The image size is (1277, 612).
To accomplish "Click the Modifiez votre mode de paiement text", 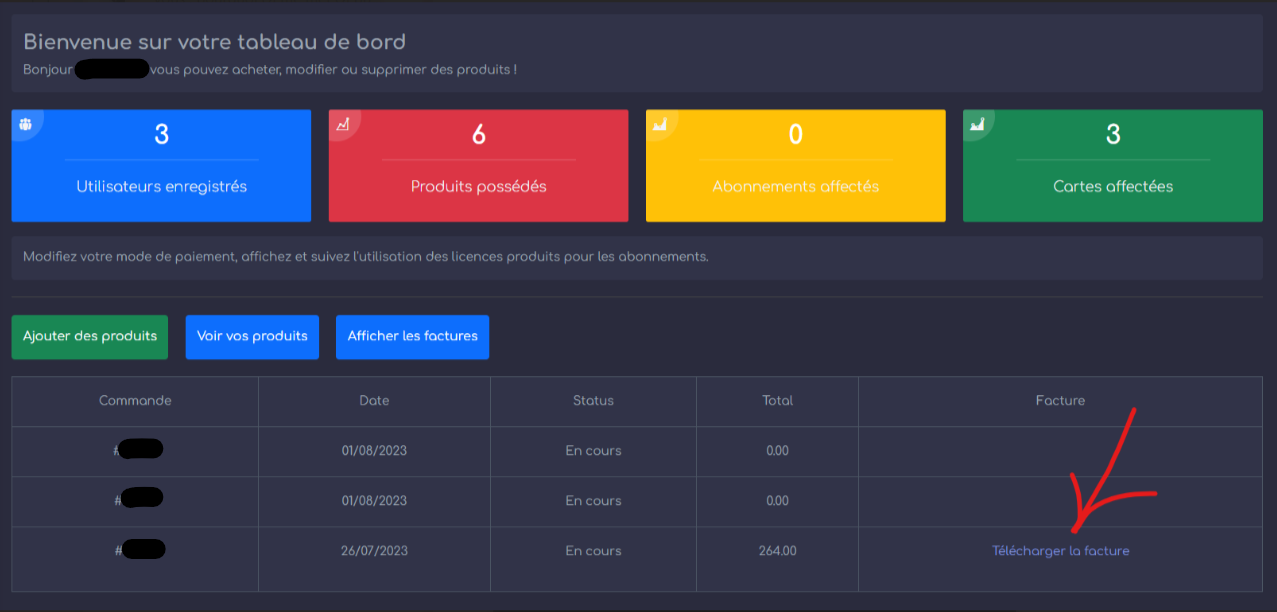I will (x=365, y=257).
